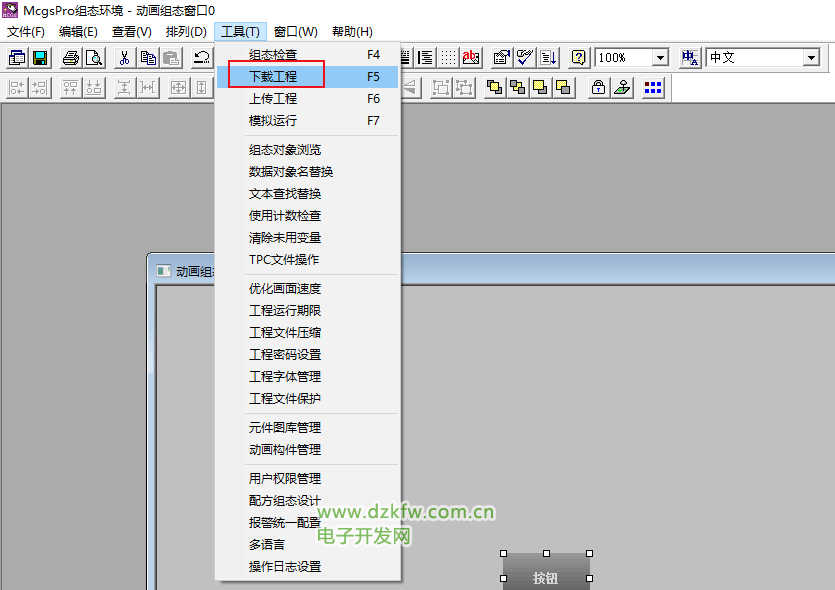
Task: Select 下载工程 from the Tools menu
Action: pos(273,76)
